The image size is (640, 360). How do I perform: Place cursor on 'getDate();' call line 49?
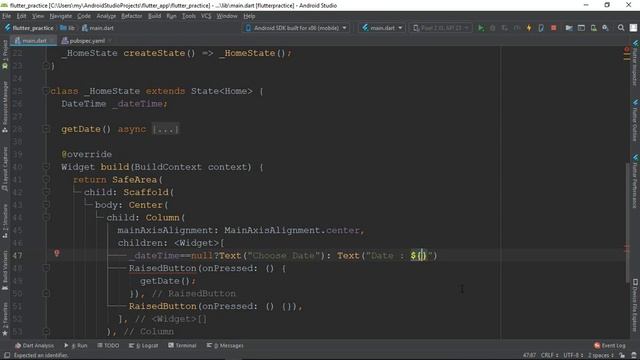[168, 281]
